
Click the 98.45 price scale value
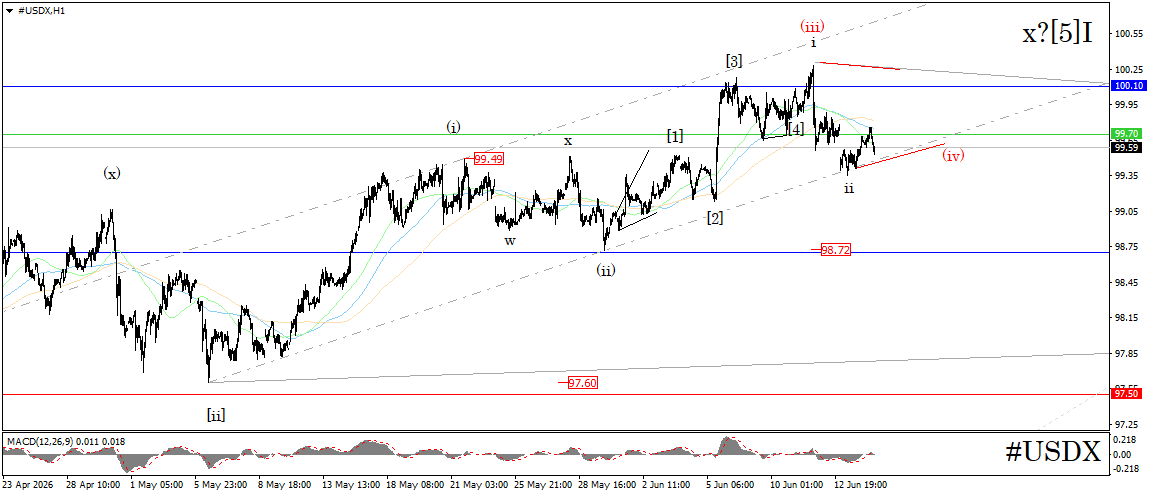coord(1128,283)
